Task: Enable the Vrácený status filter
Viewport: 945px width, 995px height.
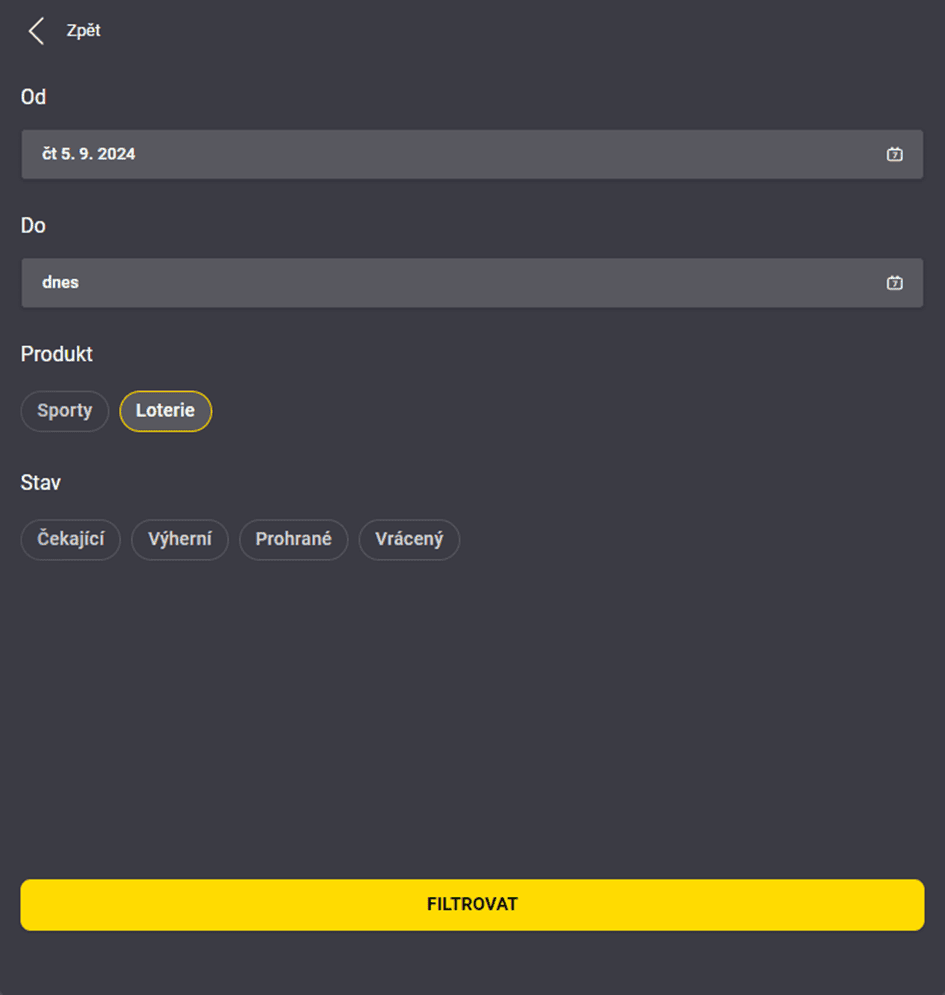Action: point(409,539)
